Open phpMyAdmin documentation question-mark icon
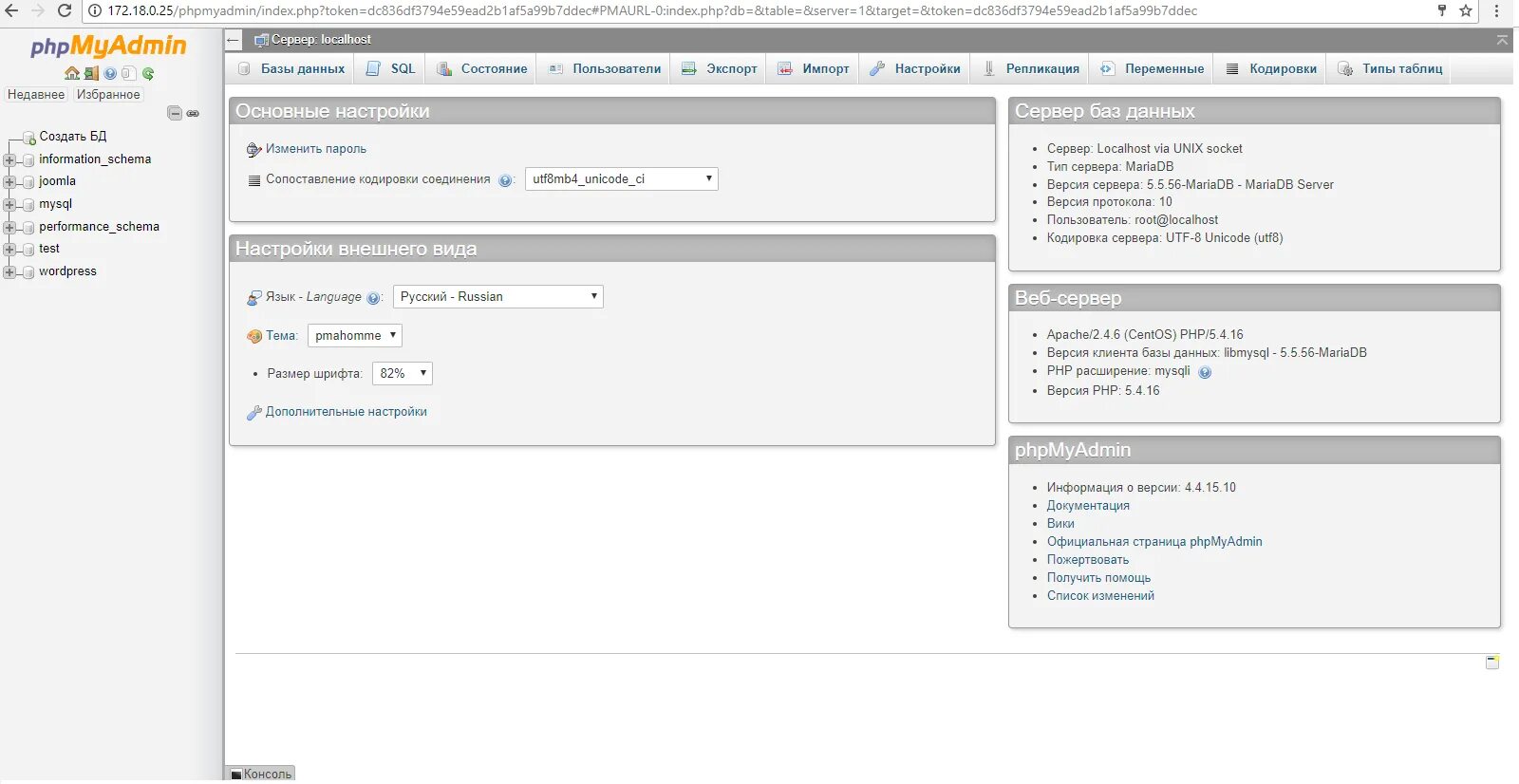 pos(110,73)
